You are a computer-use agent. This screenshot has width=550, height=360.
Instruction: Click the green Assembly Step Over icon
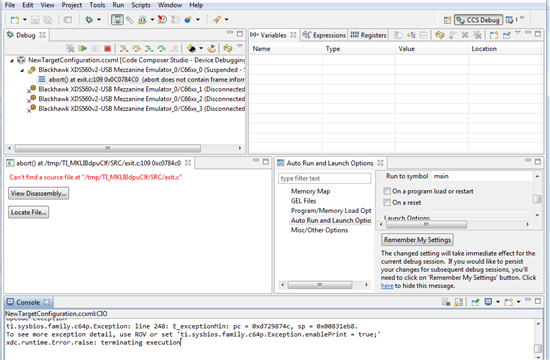161,48
